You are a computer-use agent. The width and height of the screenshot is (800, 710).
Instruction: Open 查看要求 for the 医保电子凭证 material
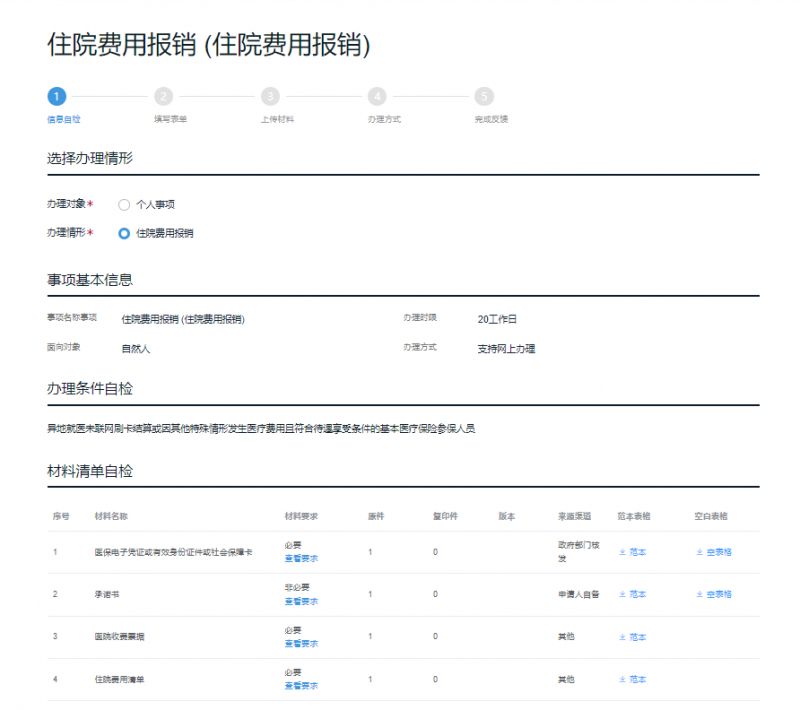[x=301, y=558]
